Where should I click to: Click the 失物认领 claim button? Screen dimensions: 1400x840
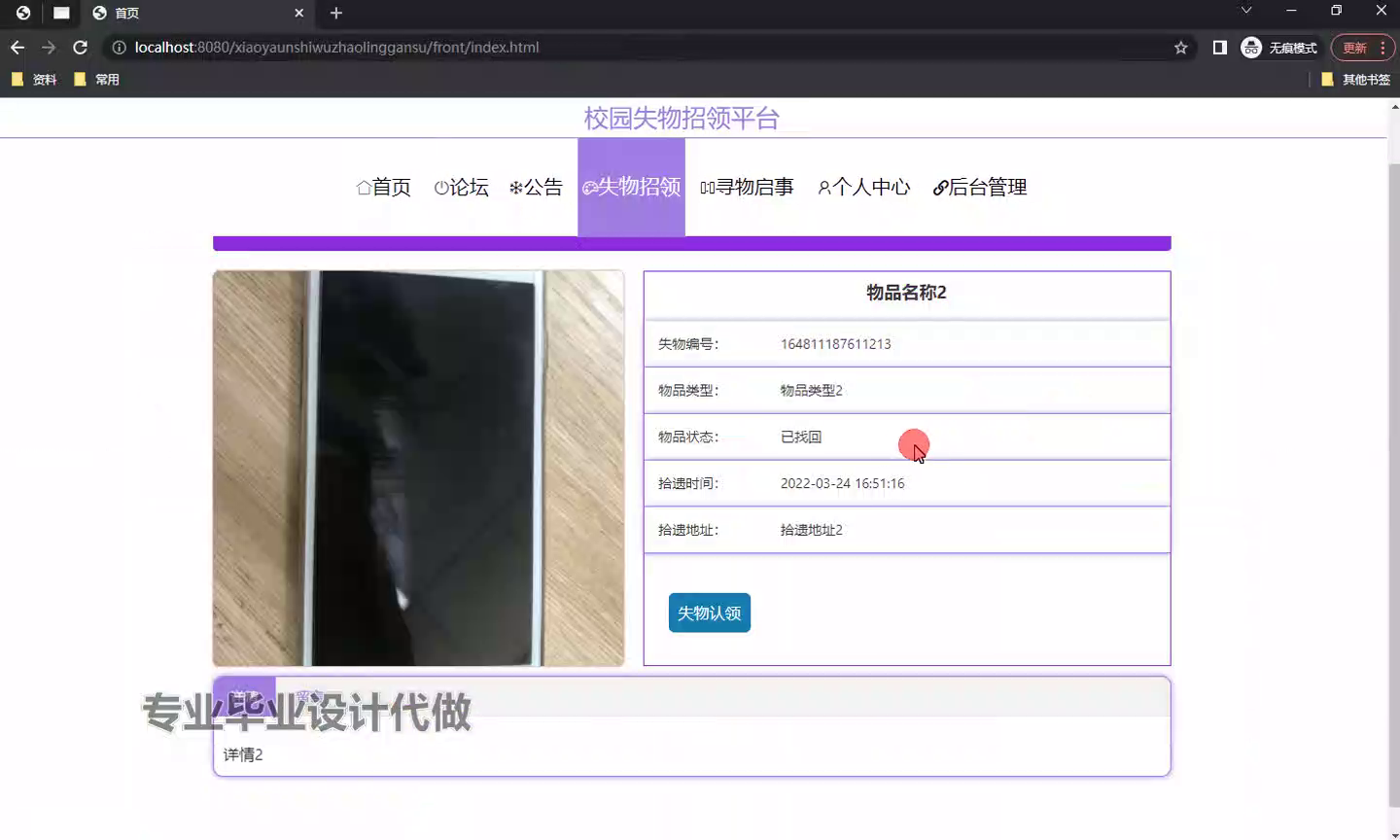pyautogui.click(x=710, y=612)
